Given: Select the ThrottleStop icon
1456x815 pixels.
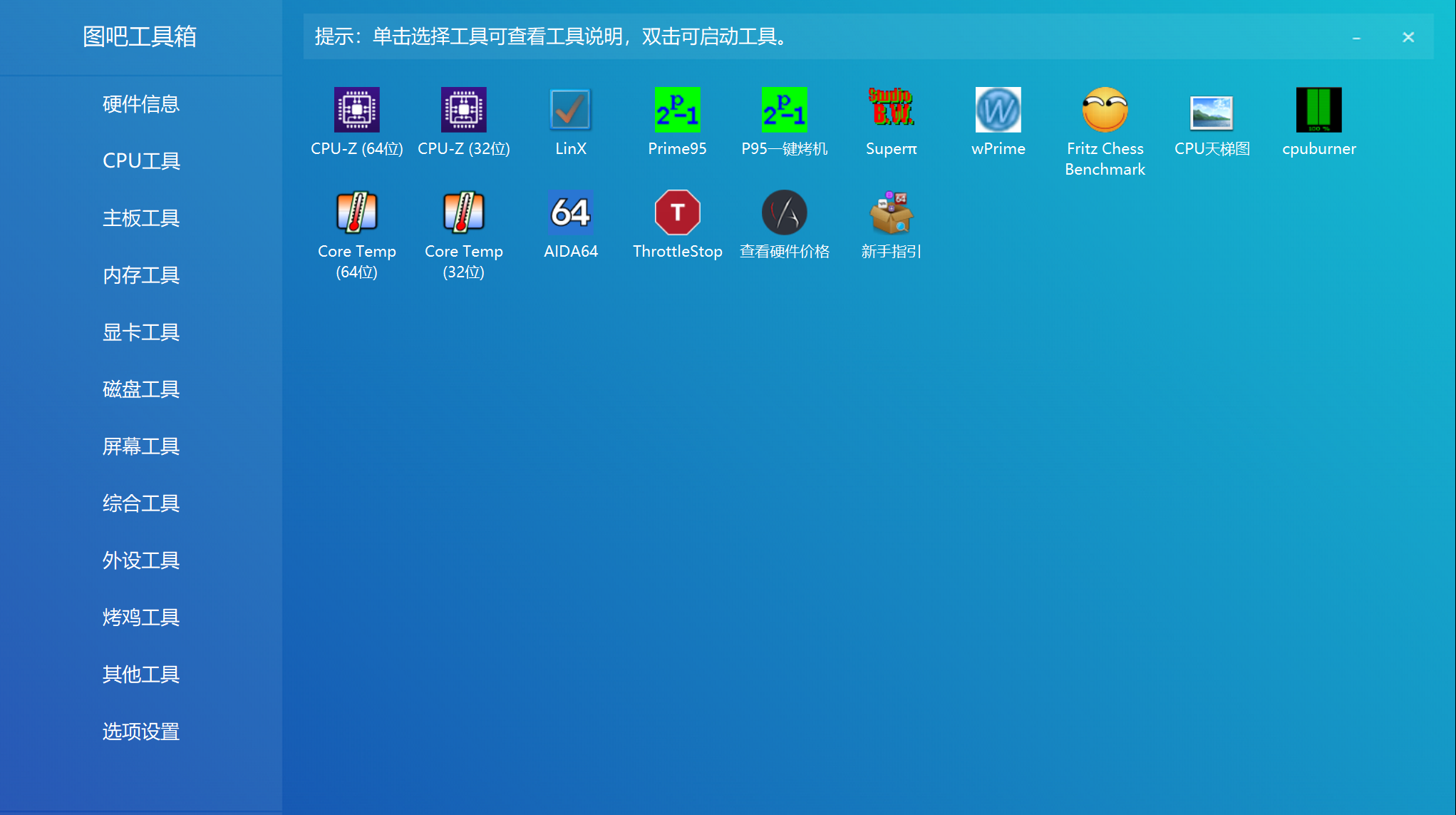Looking at the screenshot, I should [677, 212].
